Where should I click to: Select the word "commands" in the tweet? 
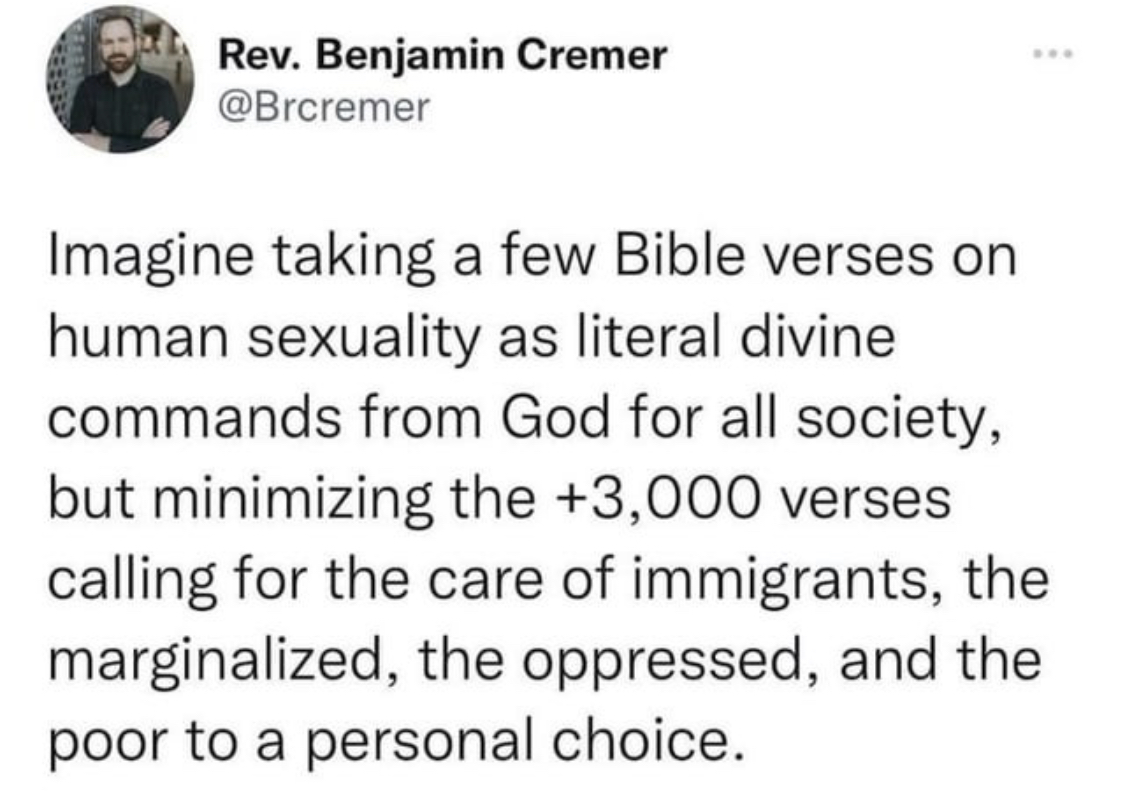[194, 418]
